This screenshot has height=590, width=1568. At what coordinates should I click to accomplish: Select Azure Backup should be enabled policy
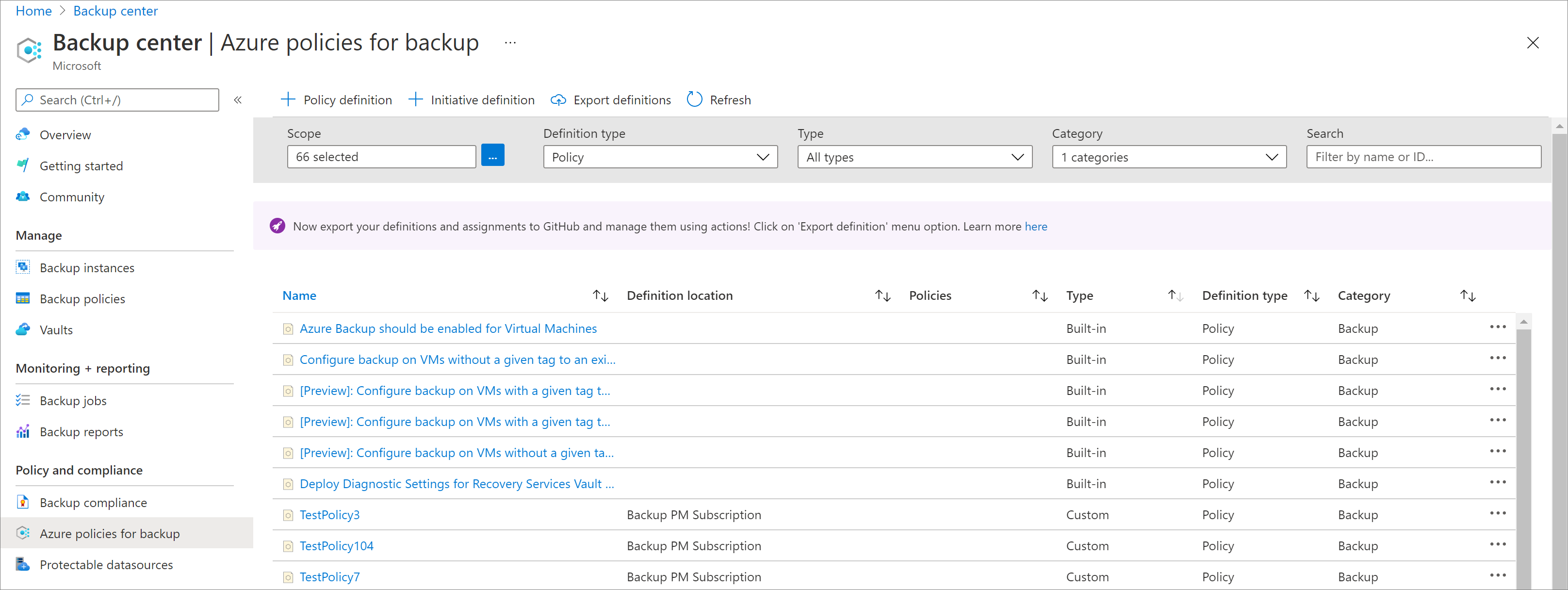pos(448,328)
